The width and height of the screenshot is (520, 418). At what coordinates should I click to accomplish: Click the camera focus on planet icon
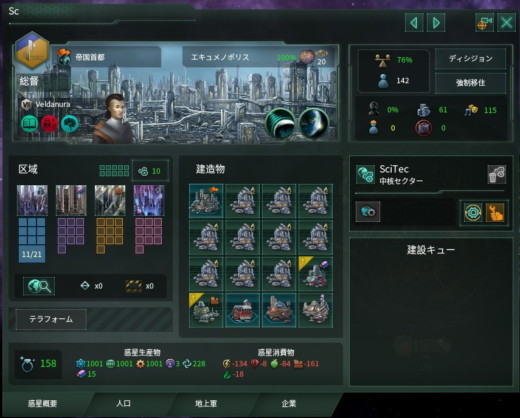point(484,23)
